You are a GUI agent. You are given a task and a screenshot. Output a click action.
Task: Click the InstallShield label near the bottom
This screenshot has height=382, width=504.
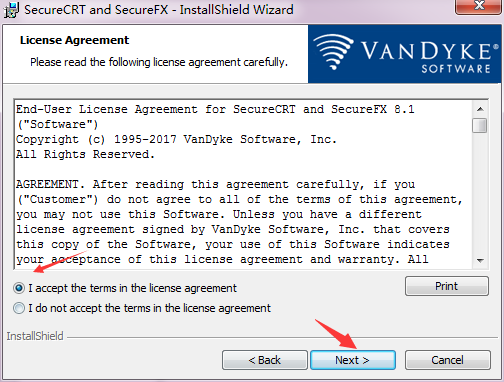35,336
